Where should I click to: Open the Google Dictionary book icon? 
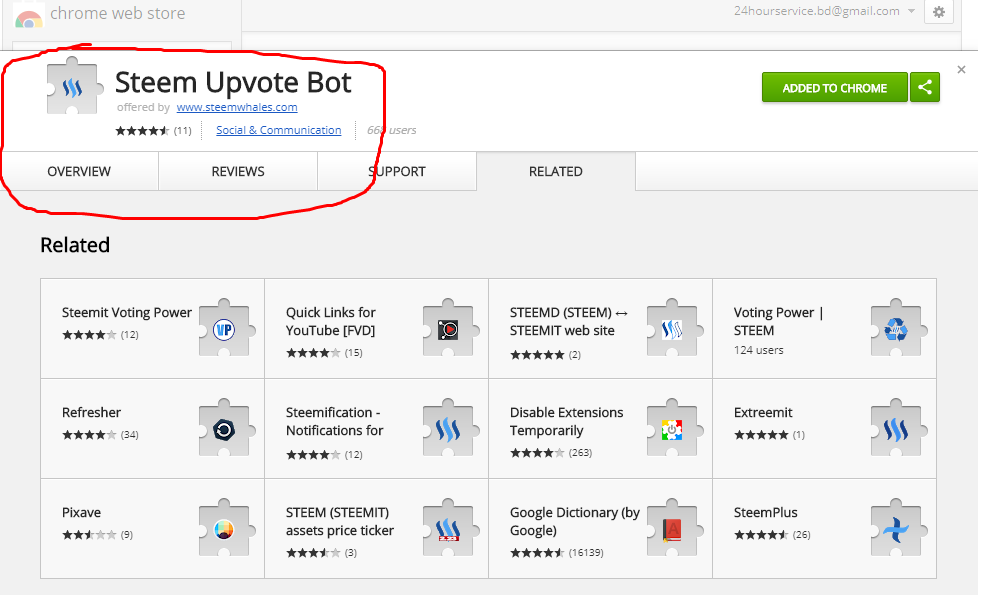(x=675, y=528)
